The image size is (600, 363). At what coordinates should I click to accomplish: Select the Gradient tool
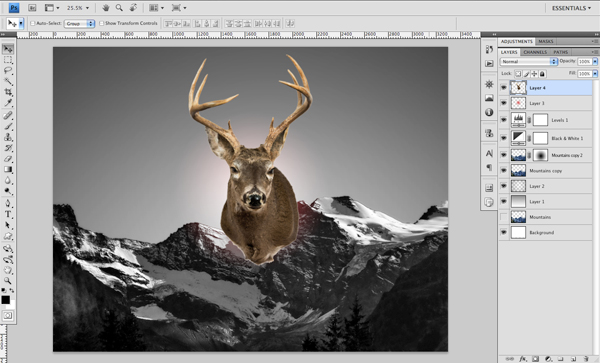(x=8, y=169)
